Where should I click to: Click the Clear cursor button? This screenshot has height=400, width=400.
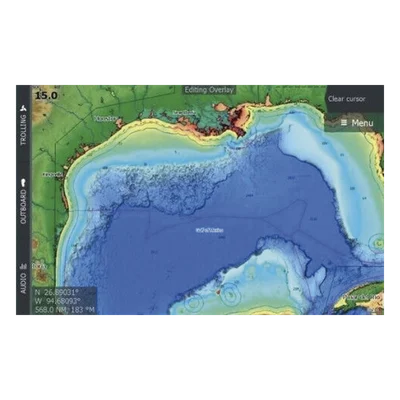tap(346, 99)
